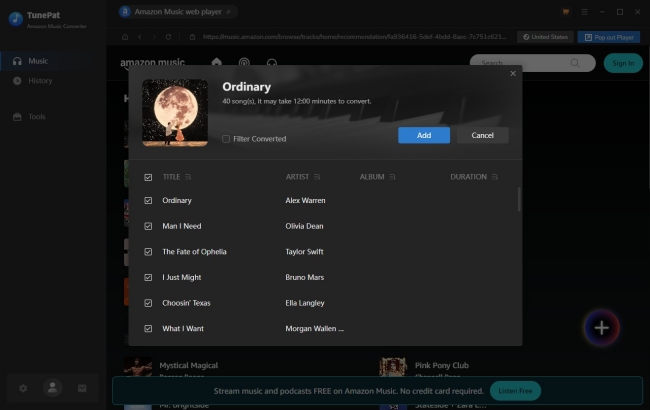Open the United States region selector
The height and width of the screenshot is (410, 650).
click(545, 37)
